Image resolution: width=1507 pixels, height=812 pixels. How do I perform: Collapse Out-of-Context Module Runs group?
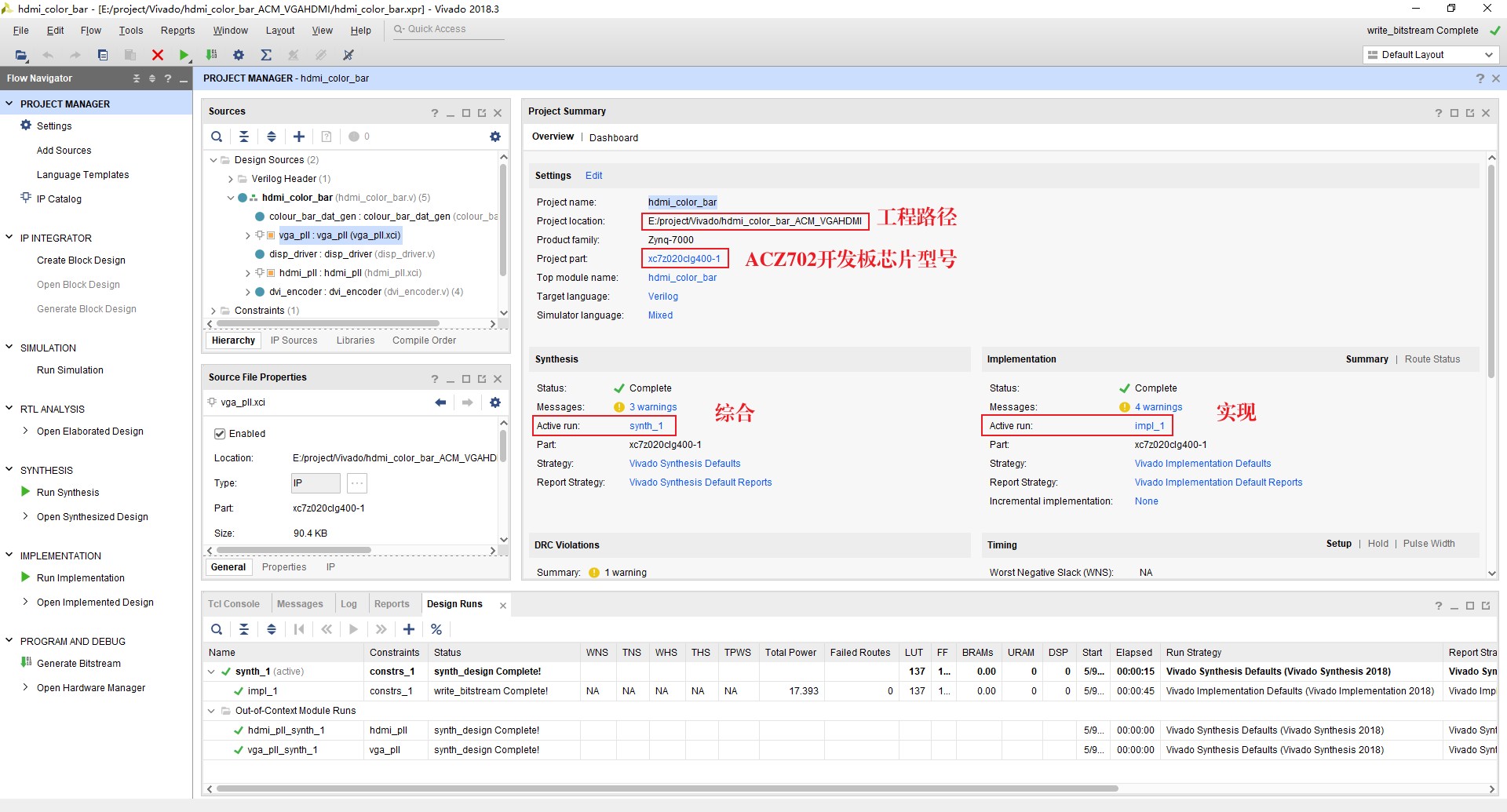pos(211,711)
